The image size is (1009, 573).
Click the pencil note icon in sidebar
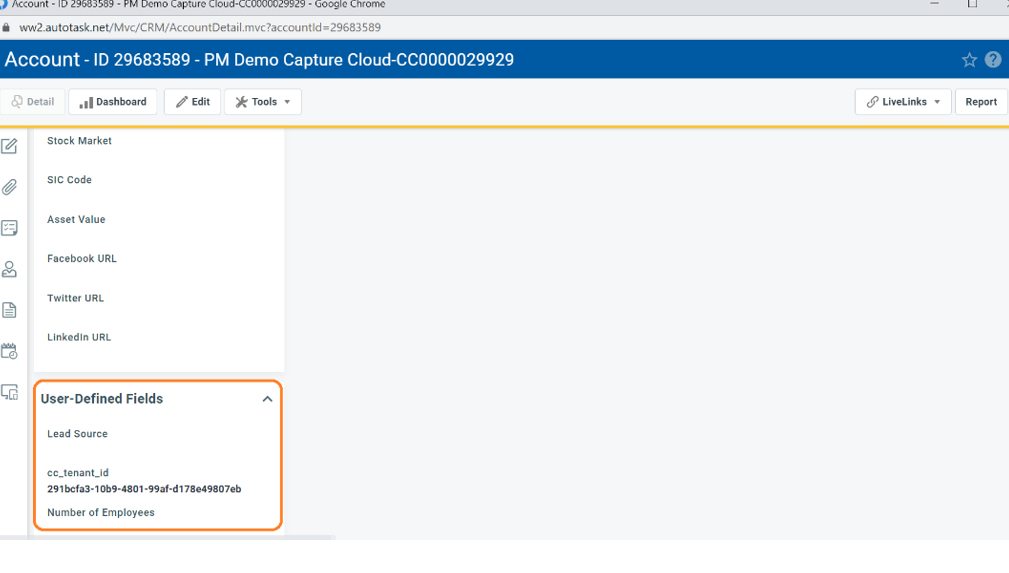pyautogui.click(x=10, y=146)
